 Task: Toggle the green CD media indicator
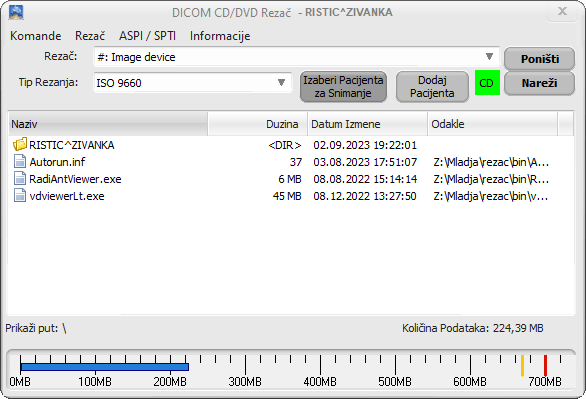(487, 83)
